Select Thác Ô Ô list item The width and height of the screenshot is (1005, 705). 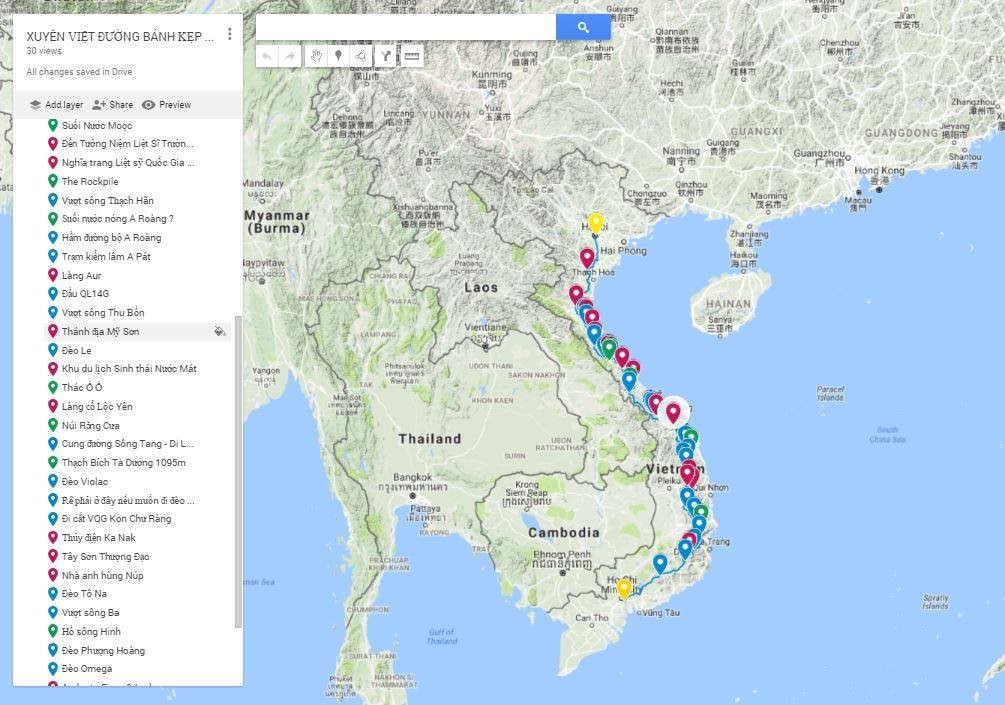pyautogui.click(x=82, y=387)
